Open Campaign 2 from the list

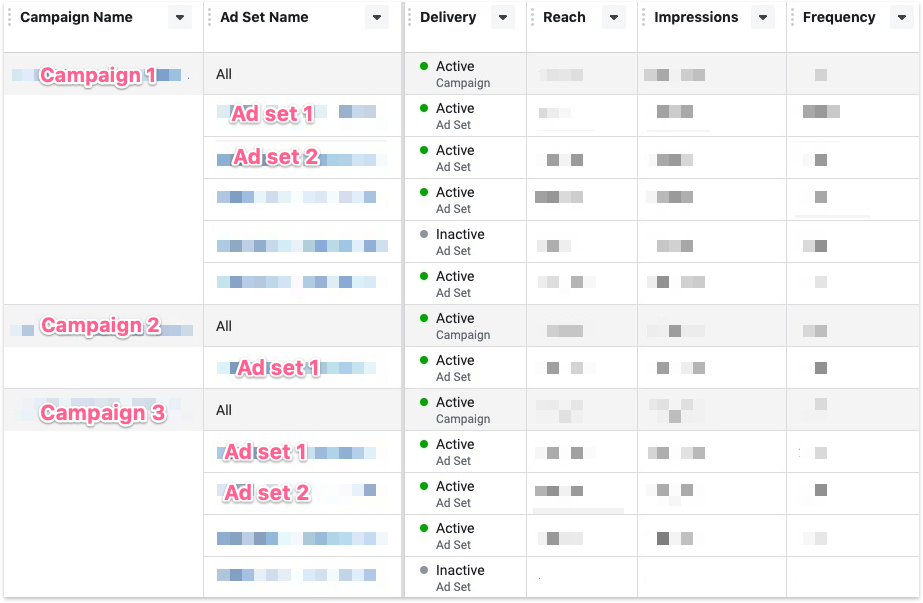(x=100, y=326)
